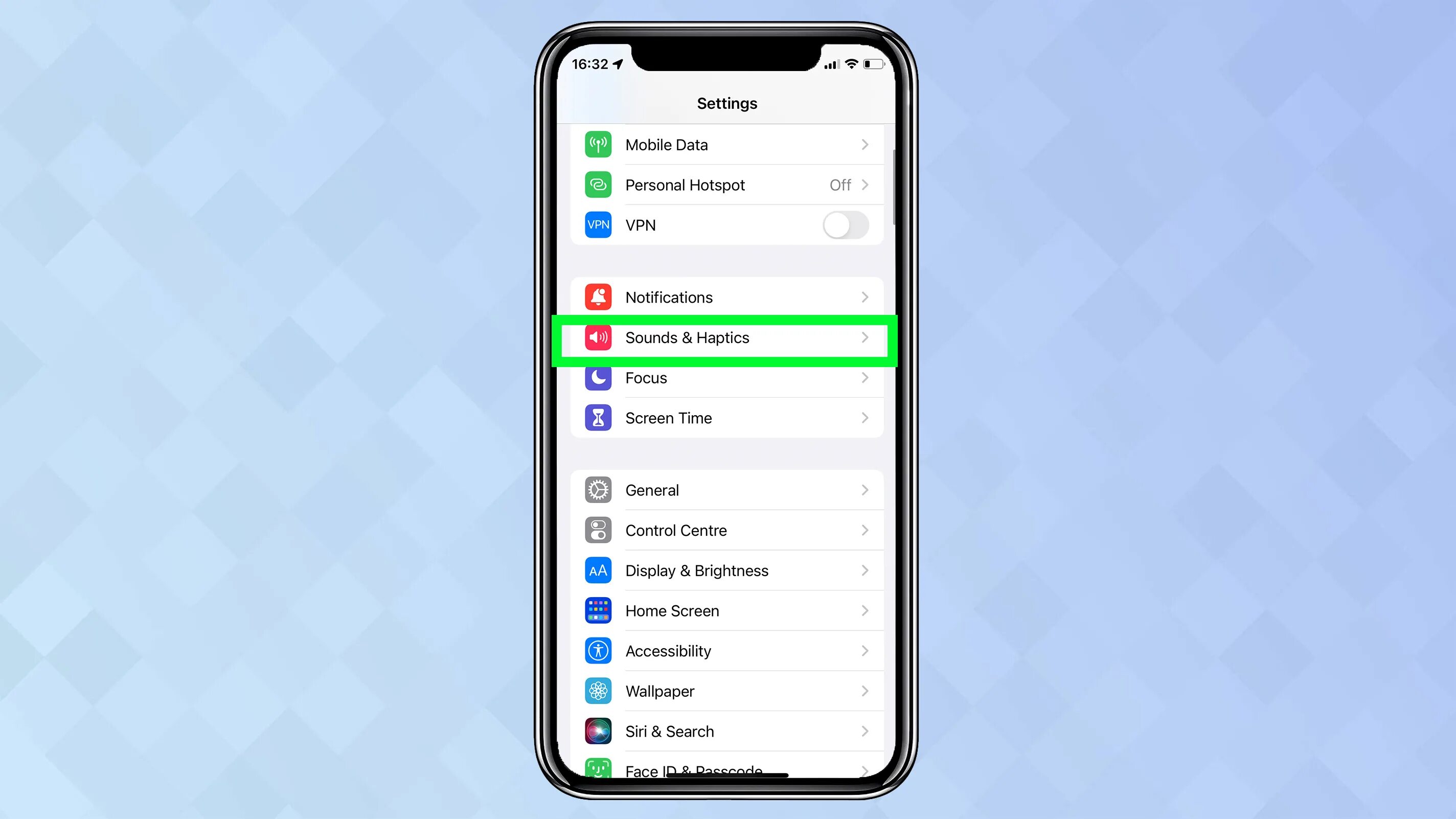The width and height of the screenshot is (1456, 819).
Task: Open Screen Time settings
Action: pyautogui.click(x=727, y=418)
